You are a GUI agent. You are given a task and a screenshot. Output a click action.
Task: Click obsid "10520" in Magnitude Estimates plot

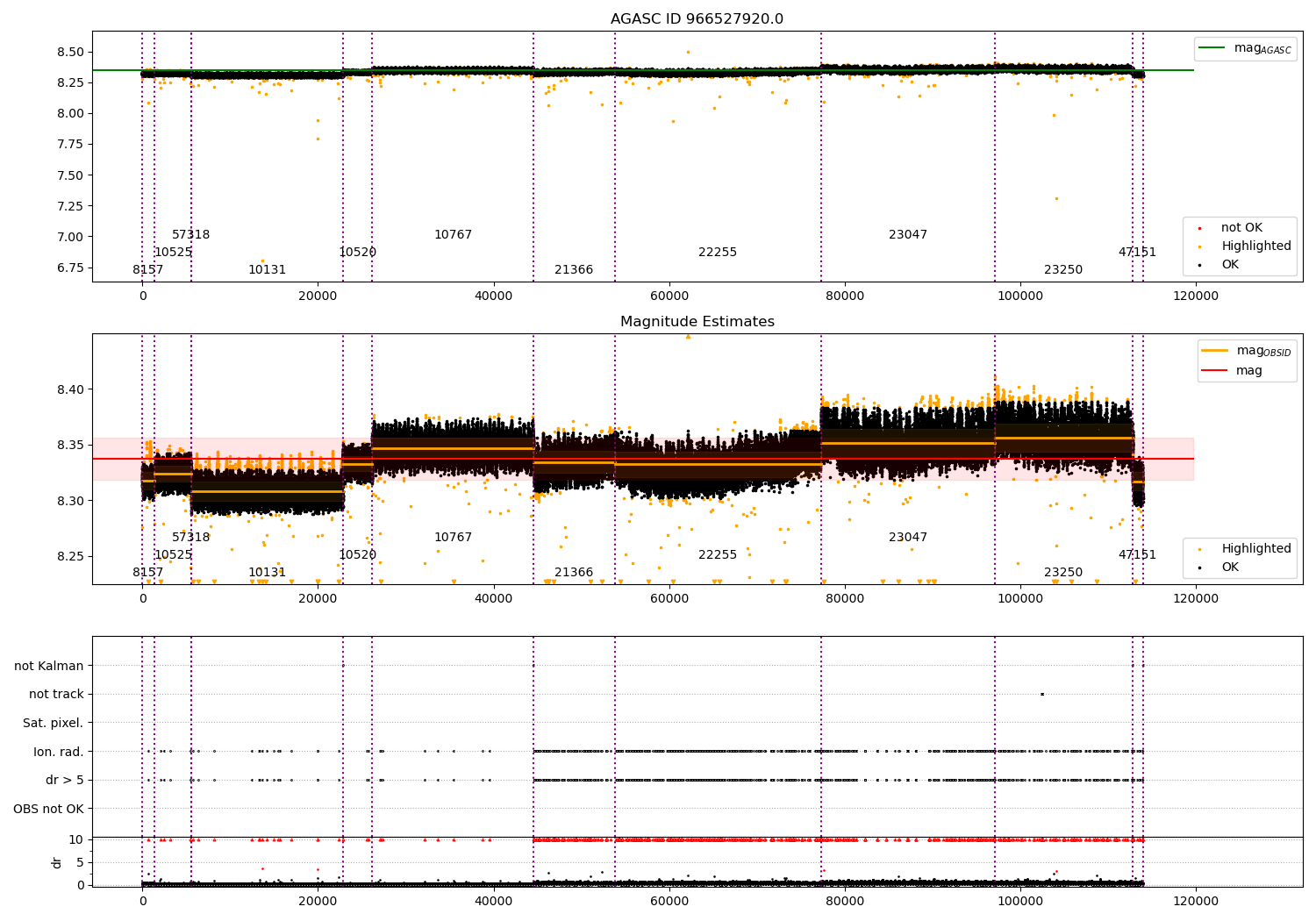pyautogui.click(x=358, y=554)
